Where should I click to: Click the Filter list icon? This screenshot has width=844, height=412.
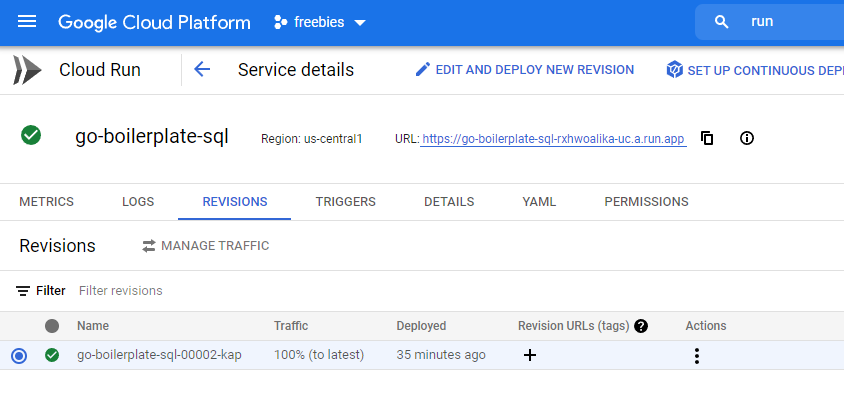[x=23, y=291]
